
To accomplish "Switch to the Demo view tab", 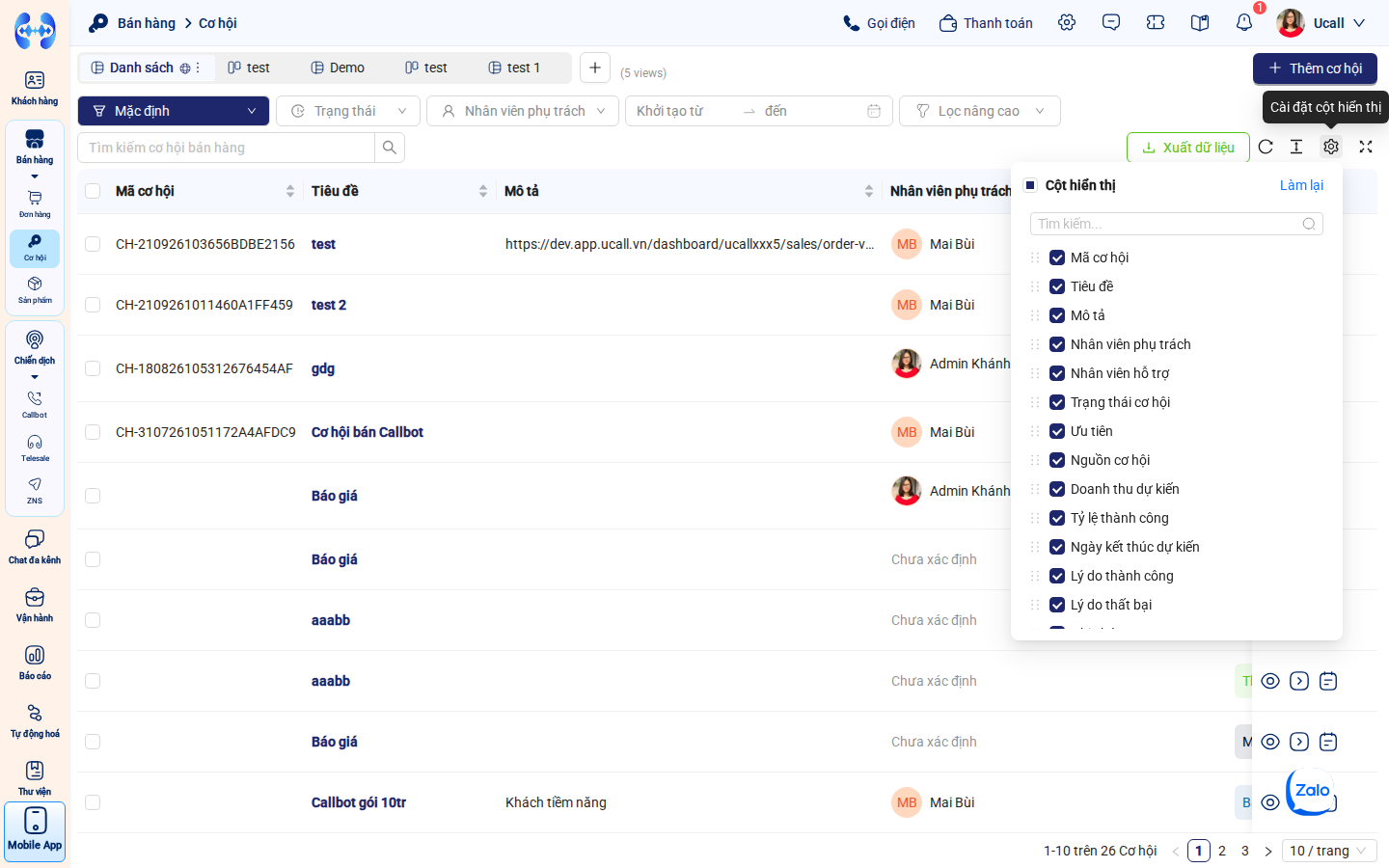I will click(x=338, y=68).
